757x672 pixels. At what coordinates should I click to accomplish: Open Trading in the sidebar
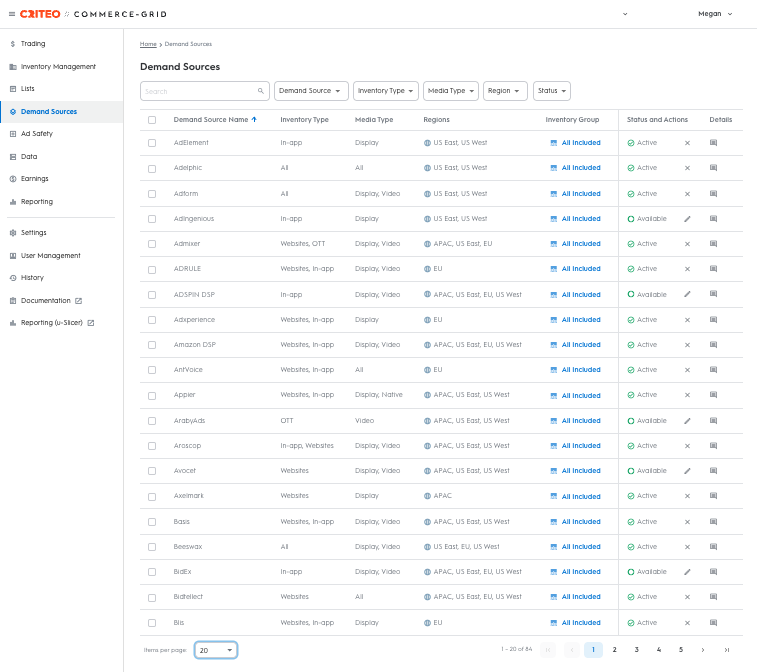(33, 43)
